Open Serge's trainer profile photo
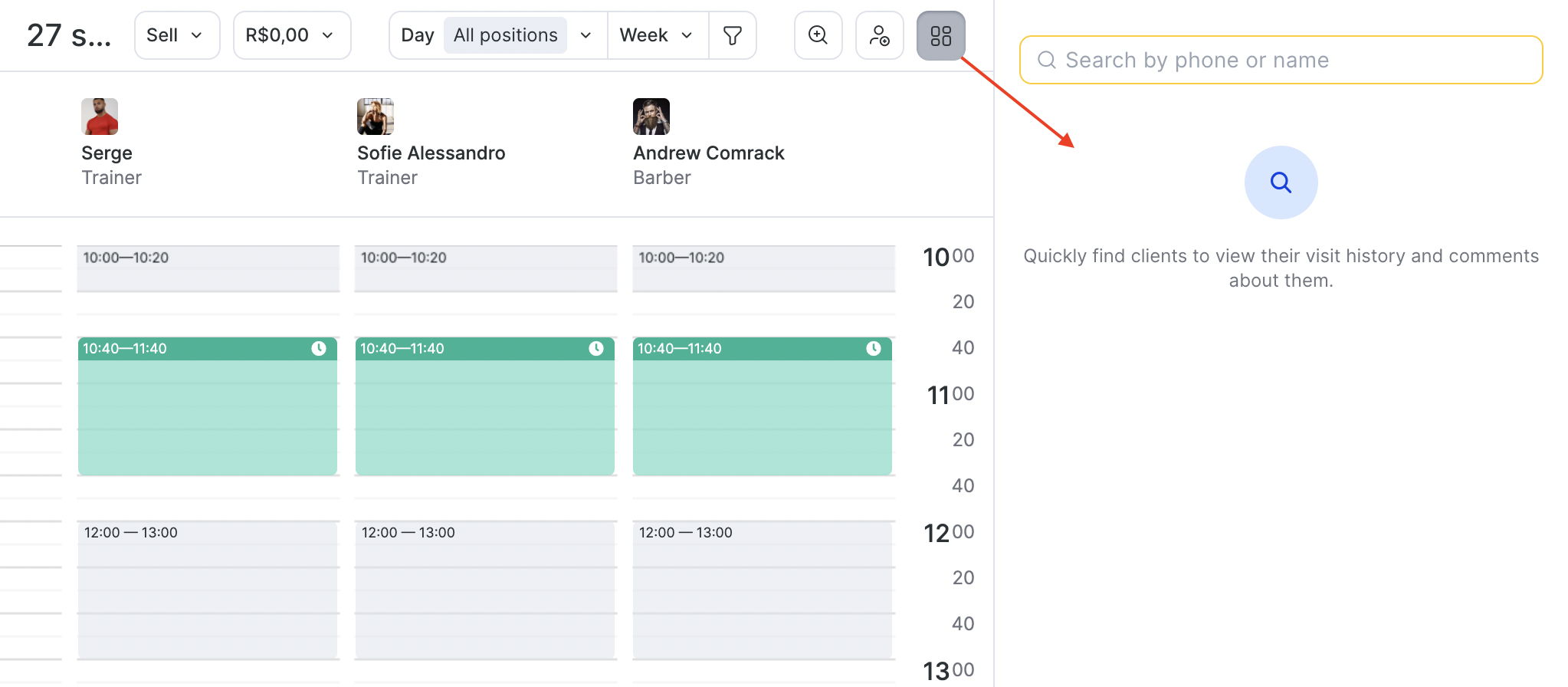 pyautogui.click(x=100, y=117)
